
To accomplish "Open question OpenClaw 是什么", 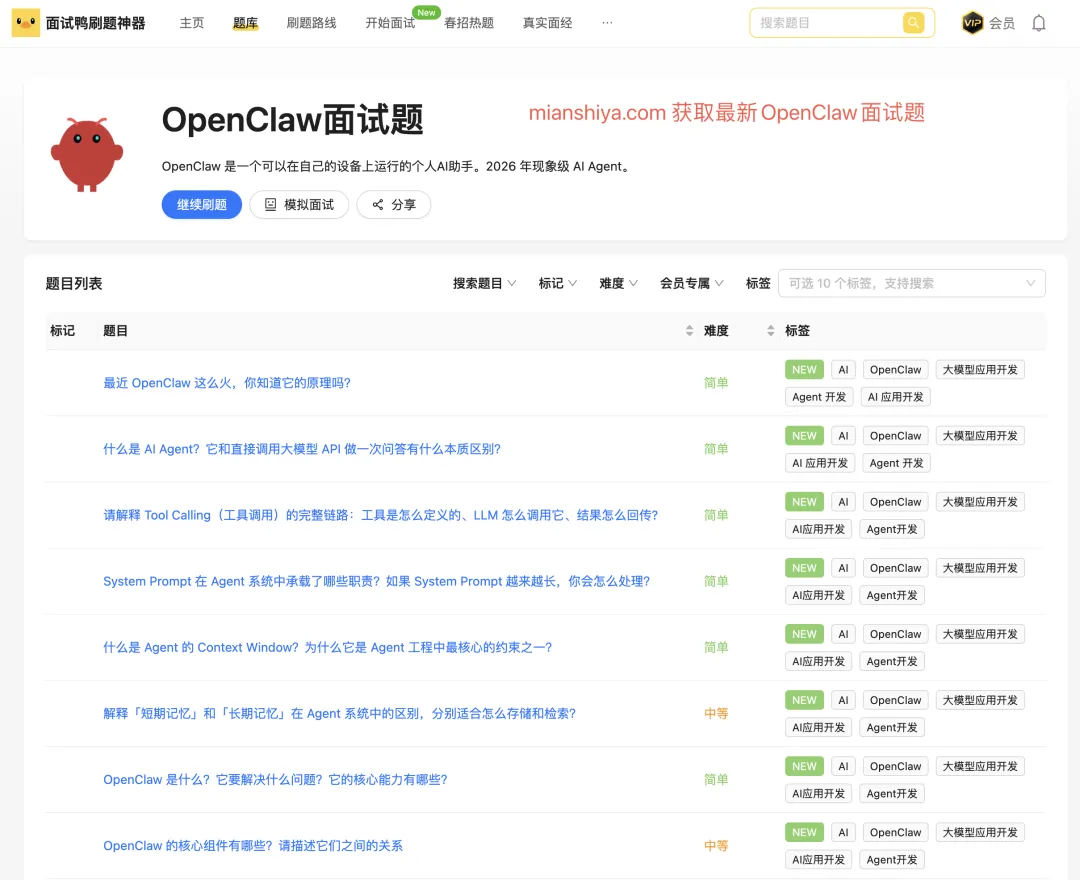I will click(x=275, y=779).
